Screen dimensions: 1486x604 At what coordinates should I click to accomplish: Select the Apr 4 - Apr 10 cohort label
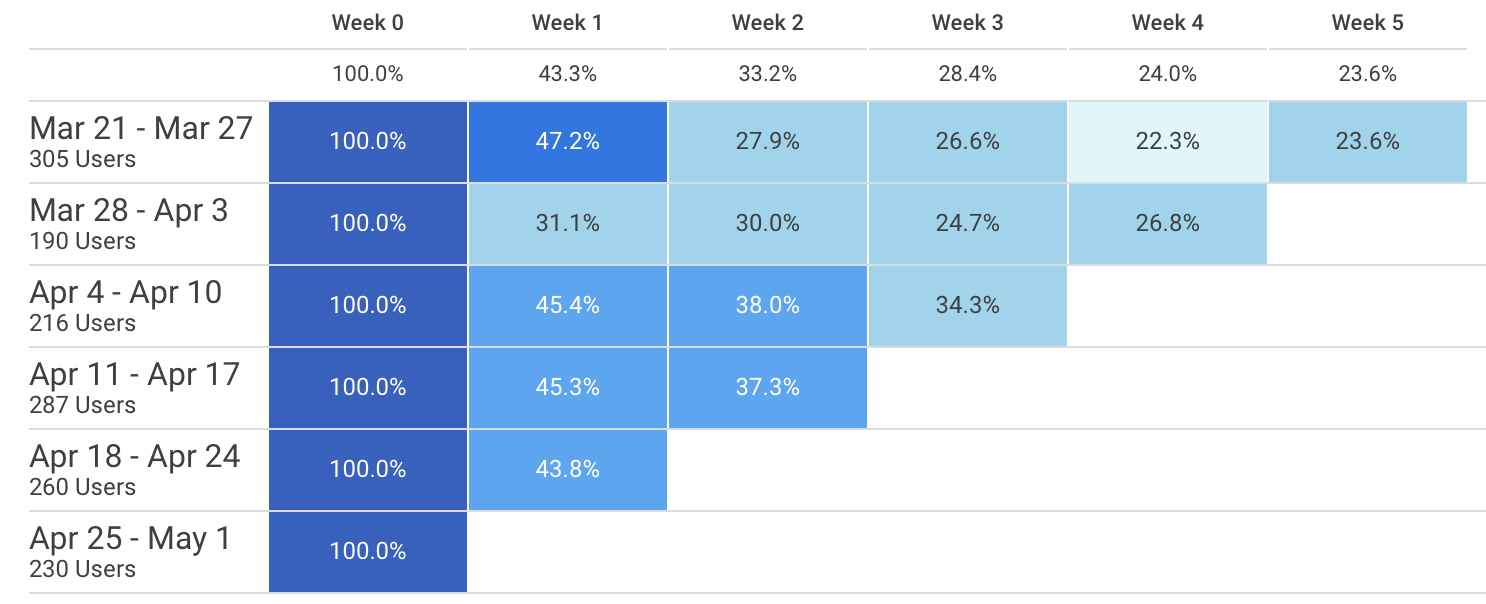(126, 293)
